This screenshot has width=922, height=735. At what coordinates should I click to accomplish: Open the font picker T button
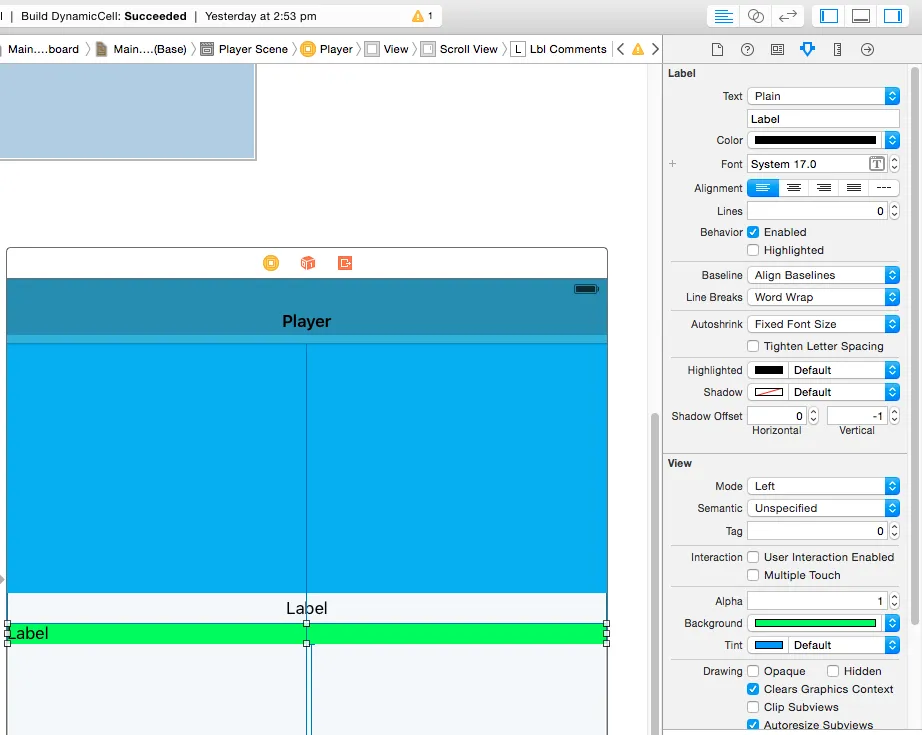877,163
